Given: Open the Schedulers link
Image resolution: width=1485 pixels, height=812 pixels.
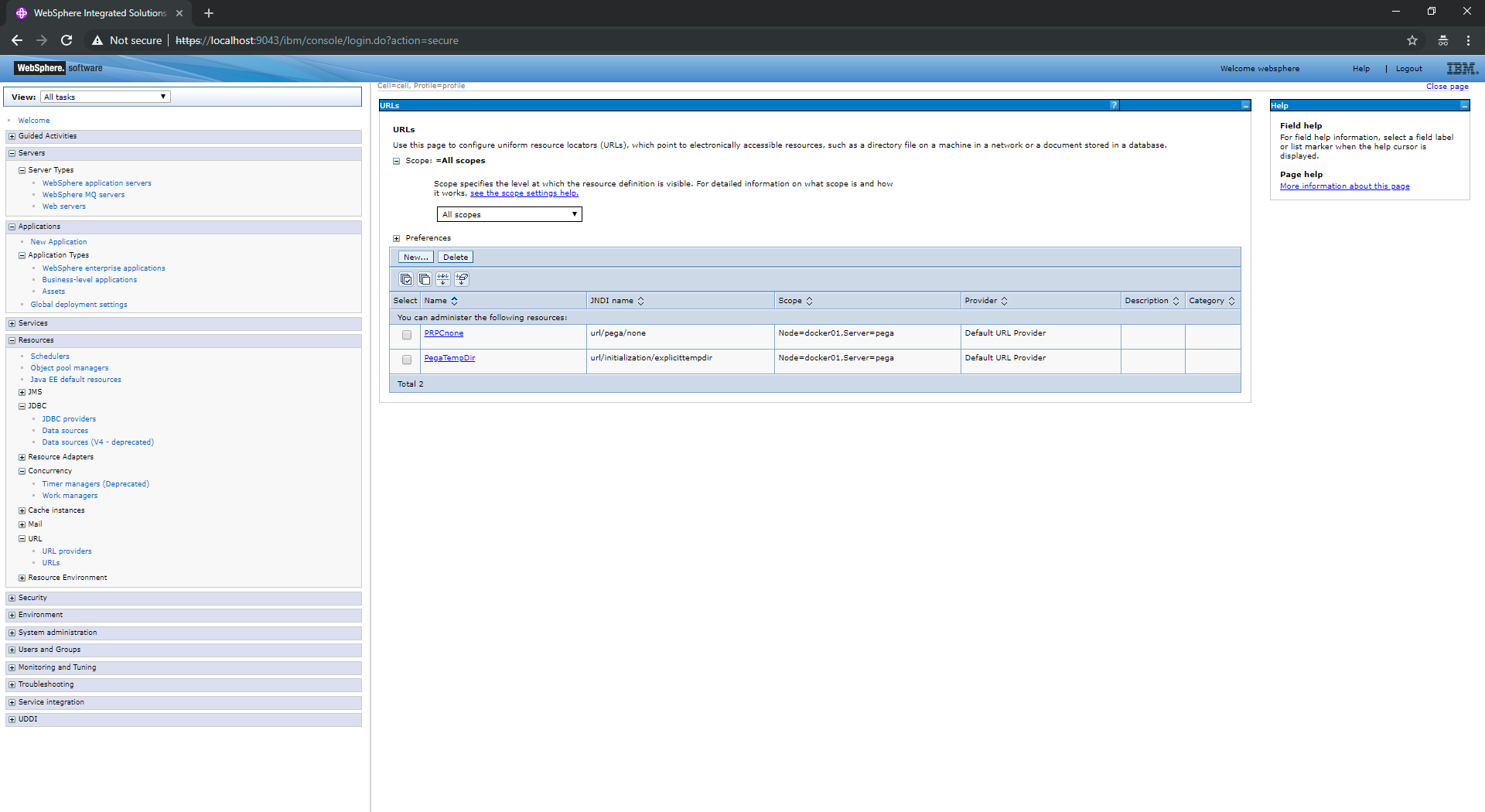Looking at the screenshot, I should coord(50,357).
